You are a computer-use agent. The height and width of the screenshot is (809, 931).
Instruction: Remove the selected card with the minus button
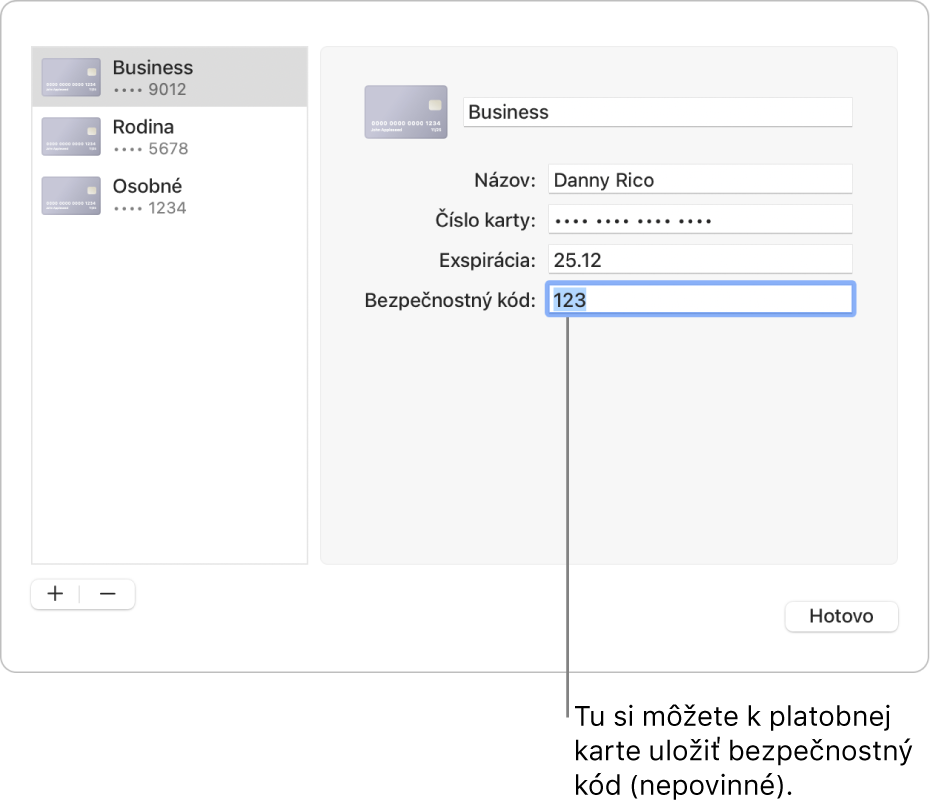[x=108, y=594]
